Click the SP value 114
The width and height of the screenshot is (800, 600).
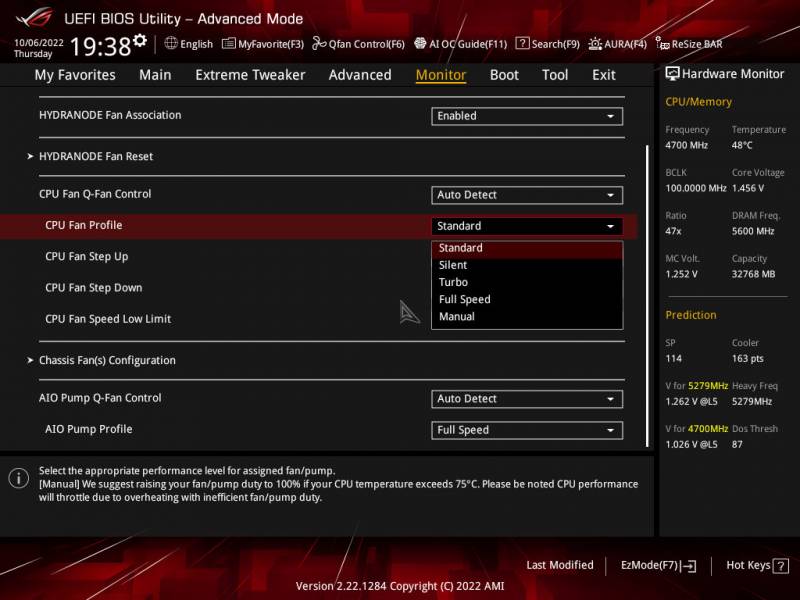673,359
